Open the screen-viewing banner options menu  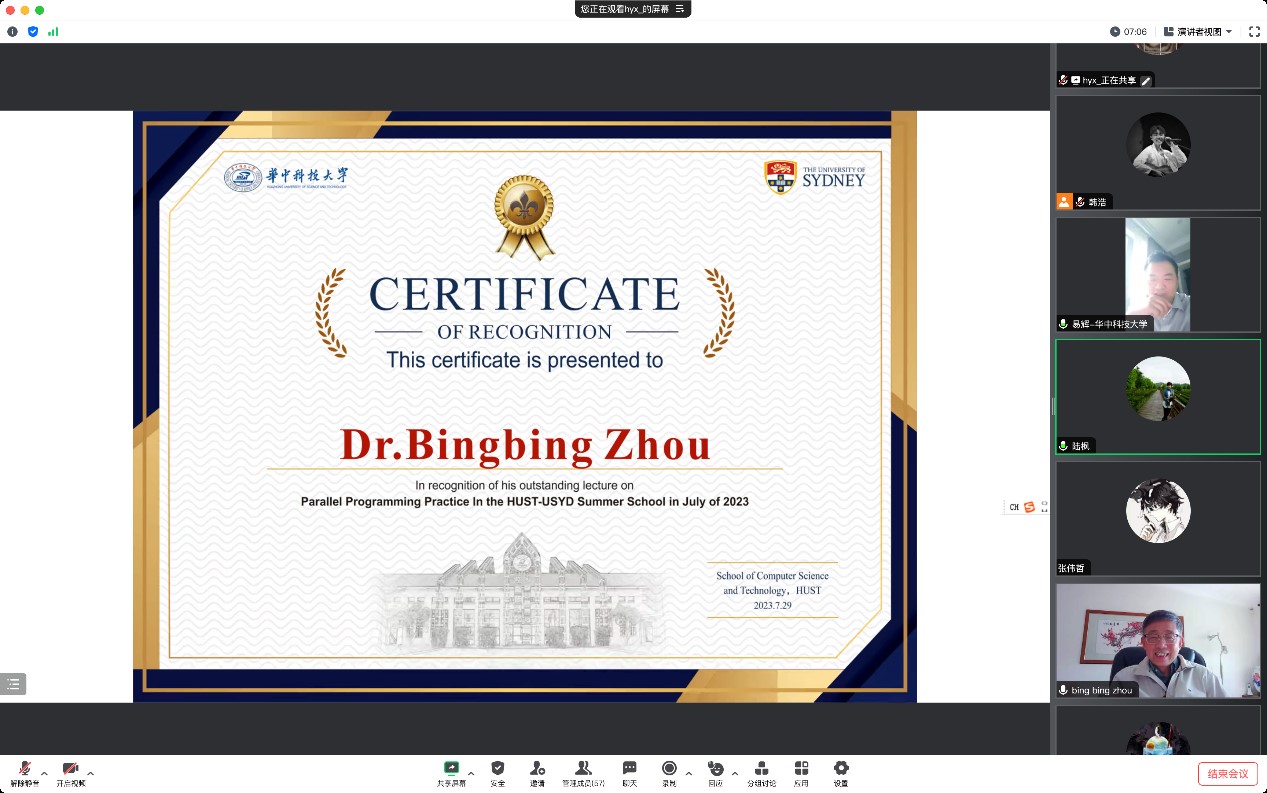click(x=680, y=9)
